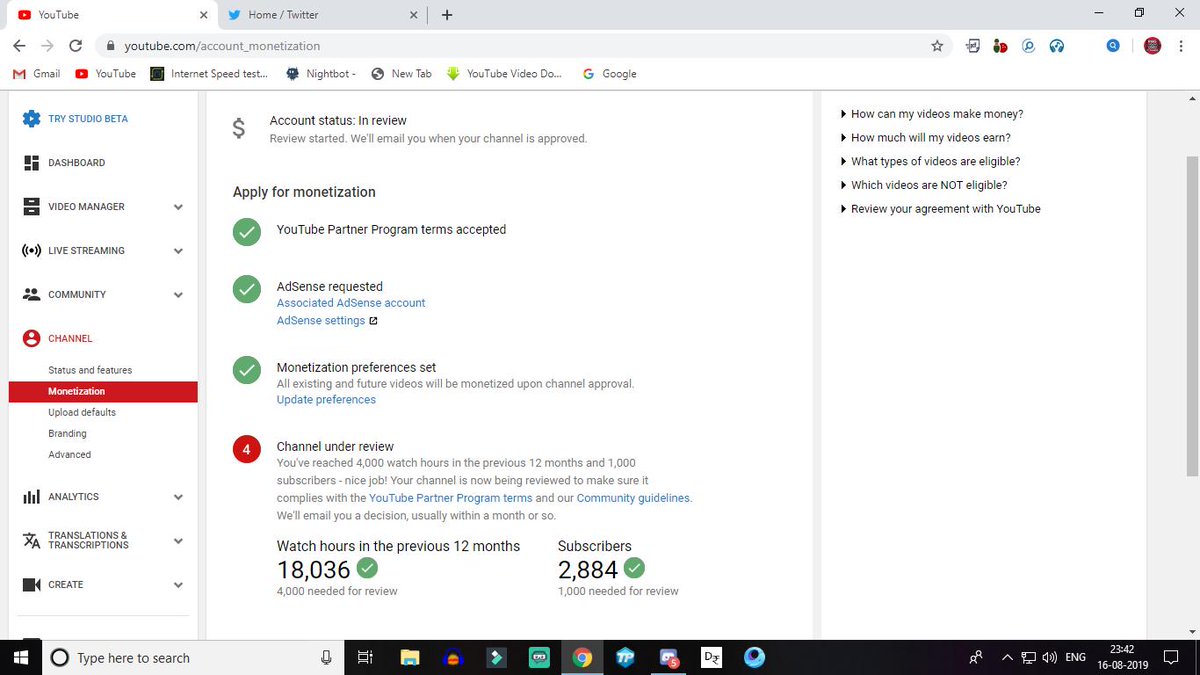Click the Translations & Transcriptions icon
Screen dimensions: 1200x675
tap(31, 540)
